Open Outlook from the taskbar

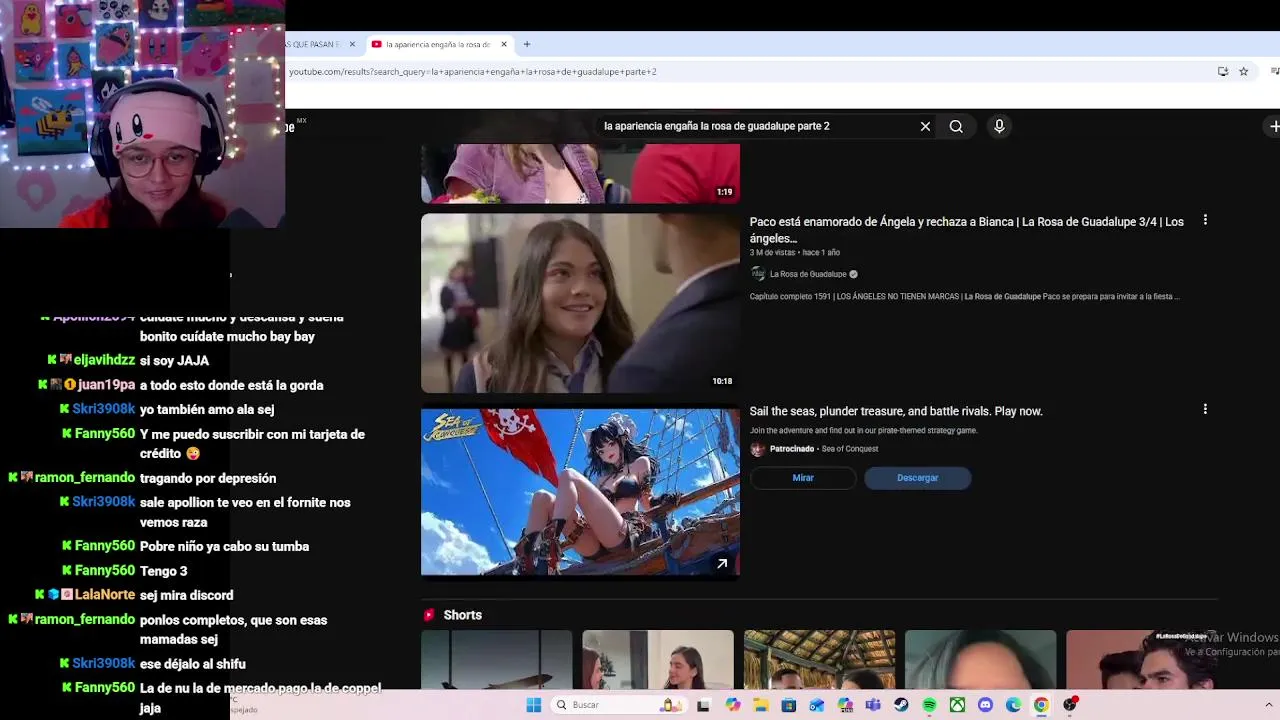tap(817, 705)
